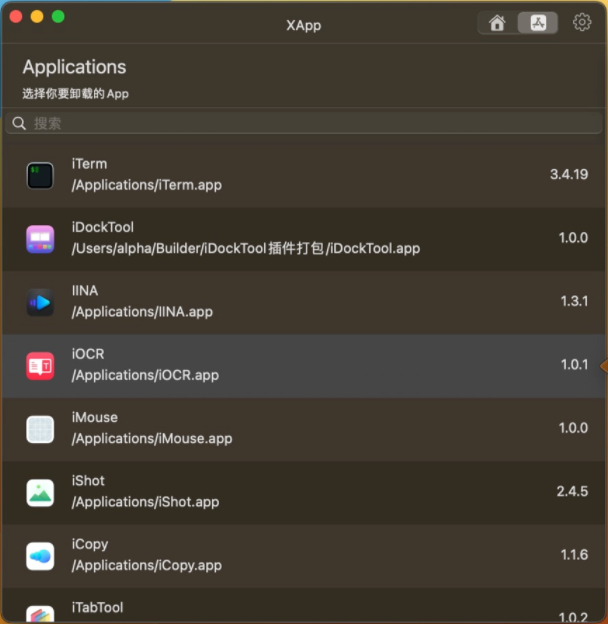608x624 pixels.
Task: Select the iDockTool name text
Action: click(x=103, y=227)
